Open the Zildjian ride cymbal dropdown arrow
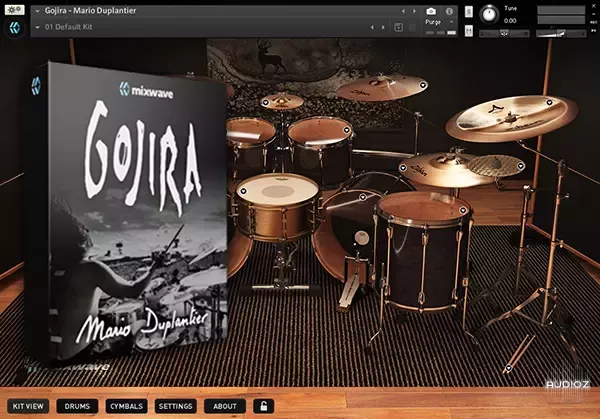Screen dimensions: 600x419 point(403,168)
